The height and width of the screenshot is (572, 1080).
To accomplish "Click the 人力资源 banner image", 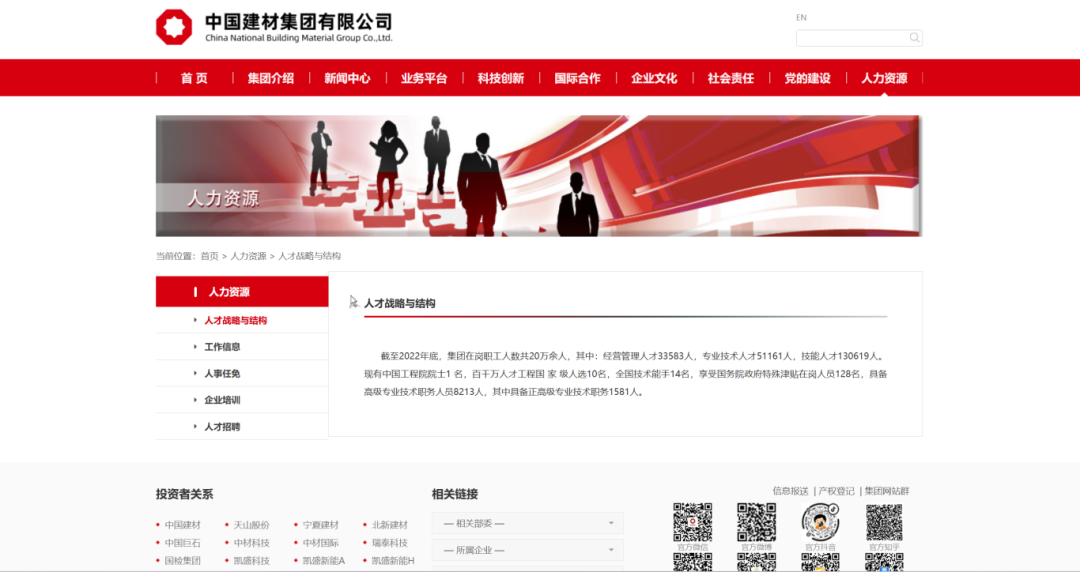I will pyautogui.click(x=538, y=176).
